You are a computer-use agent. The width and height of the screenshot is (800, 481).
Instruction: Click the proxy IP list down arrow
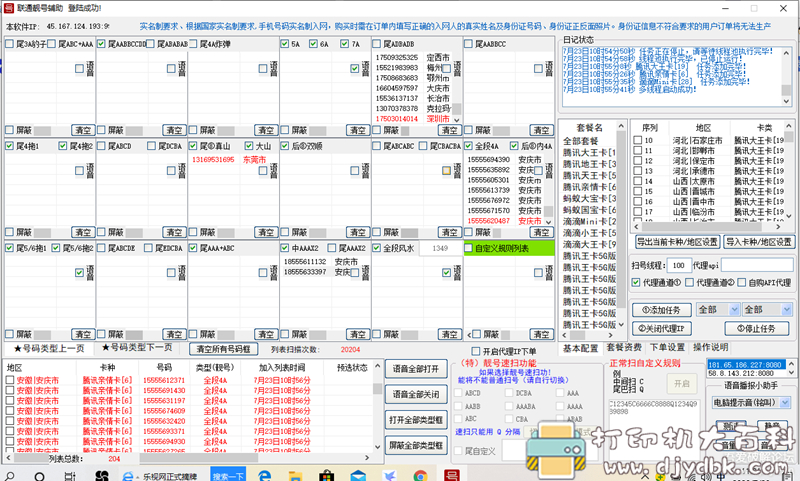click(791, 373)
